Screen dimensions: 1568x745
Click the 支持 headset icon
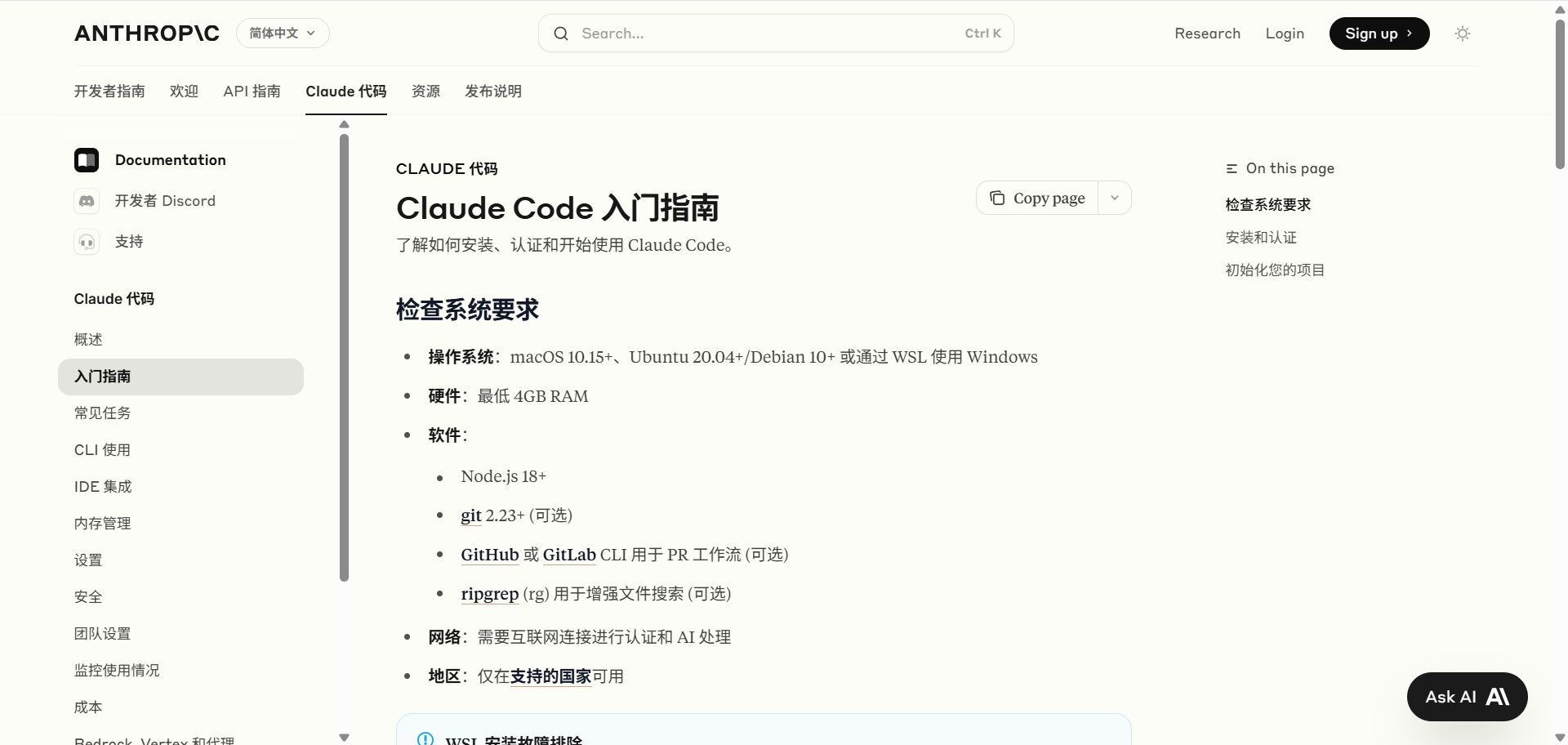[87, 242]
